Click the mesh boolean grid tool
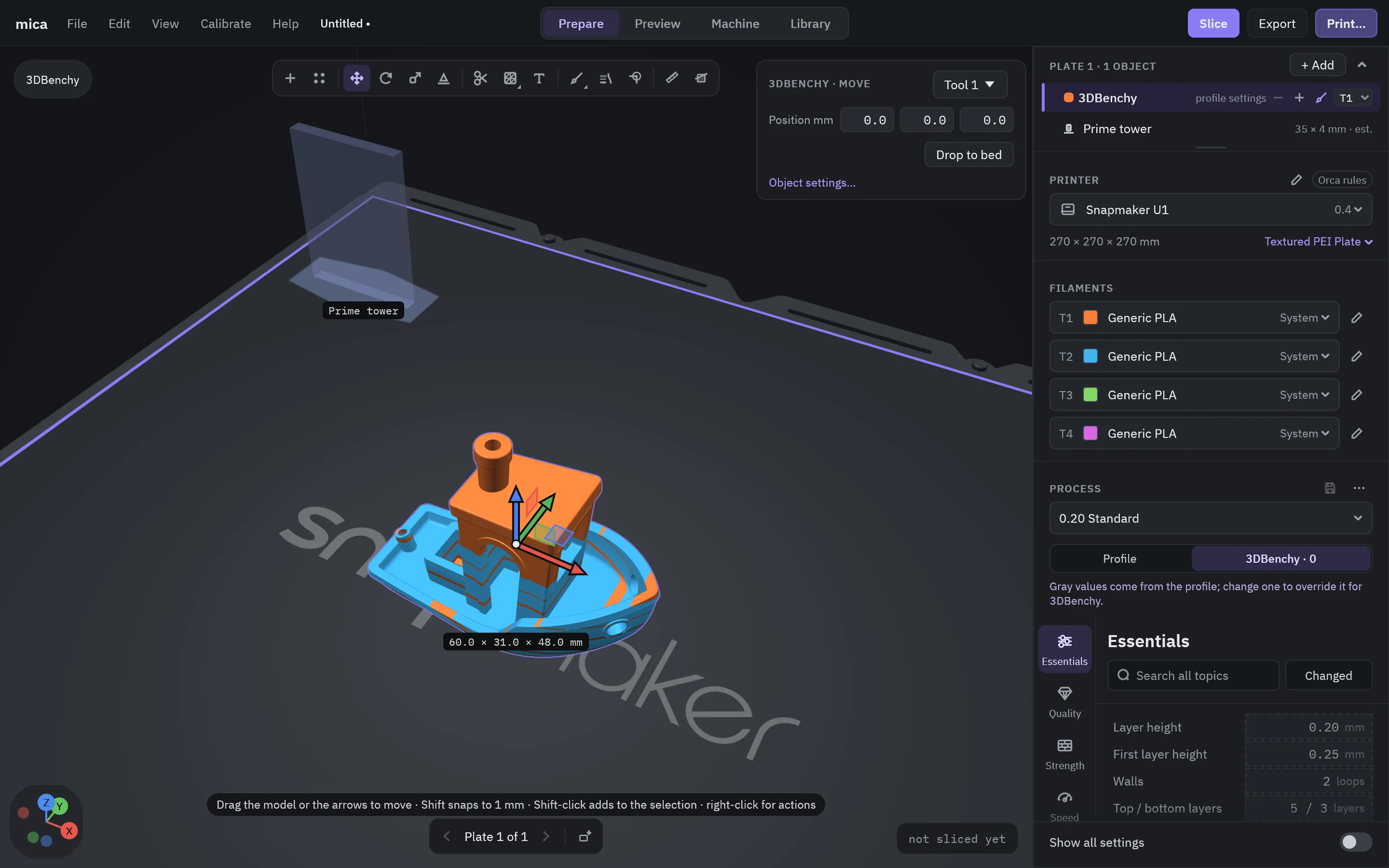This screenshot has width=1389, height=868. (x=510, y=78)
